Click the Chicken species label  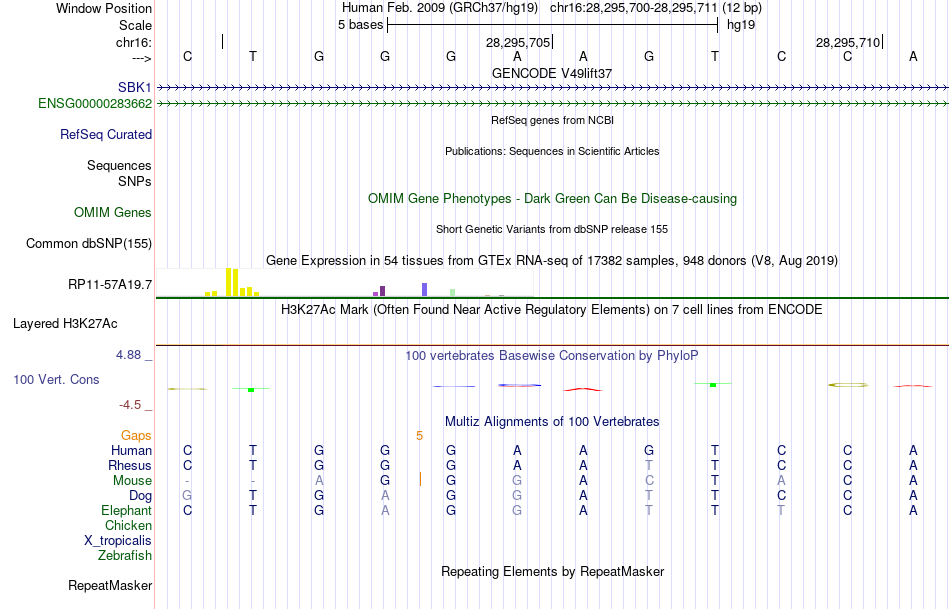tap(128, 525)
